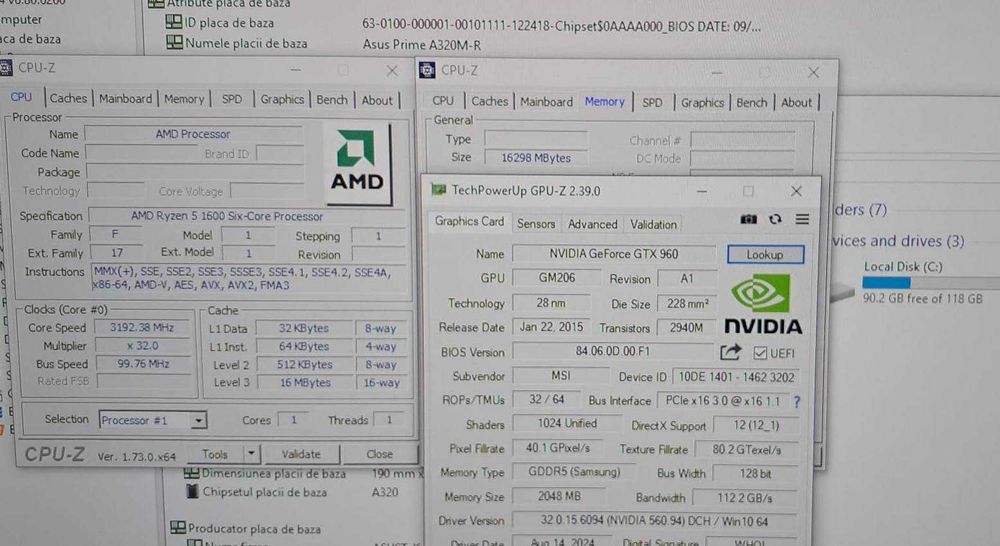1000x546 pixels.
Task: Open About tab in left CPU-Z
Action: (377, 100)
